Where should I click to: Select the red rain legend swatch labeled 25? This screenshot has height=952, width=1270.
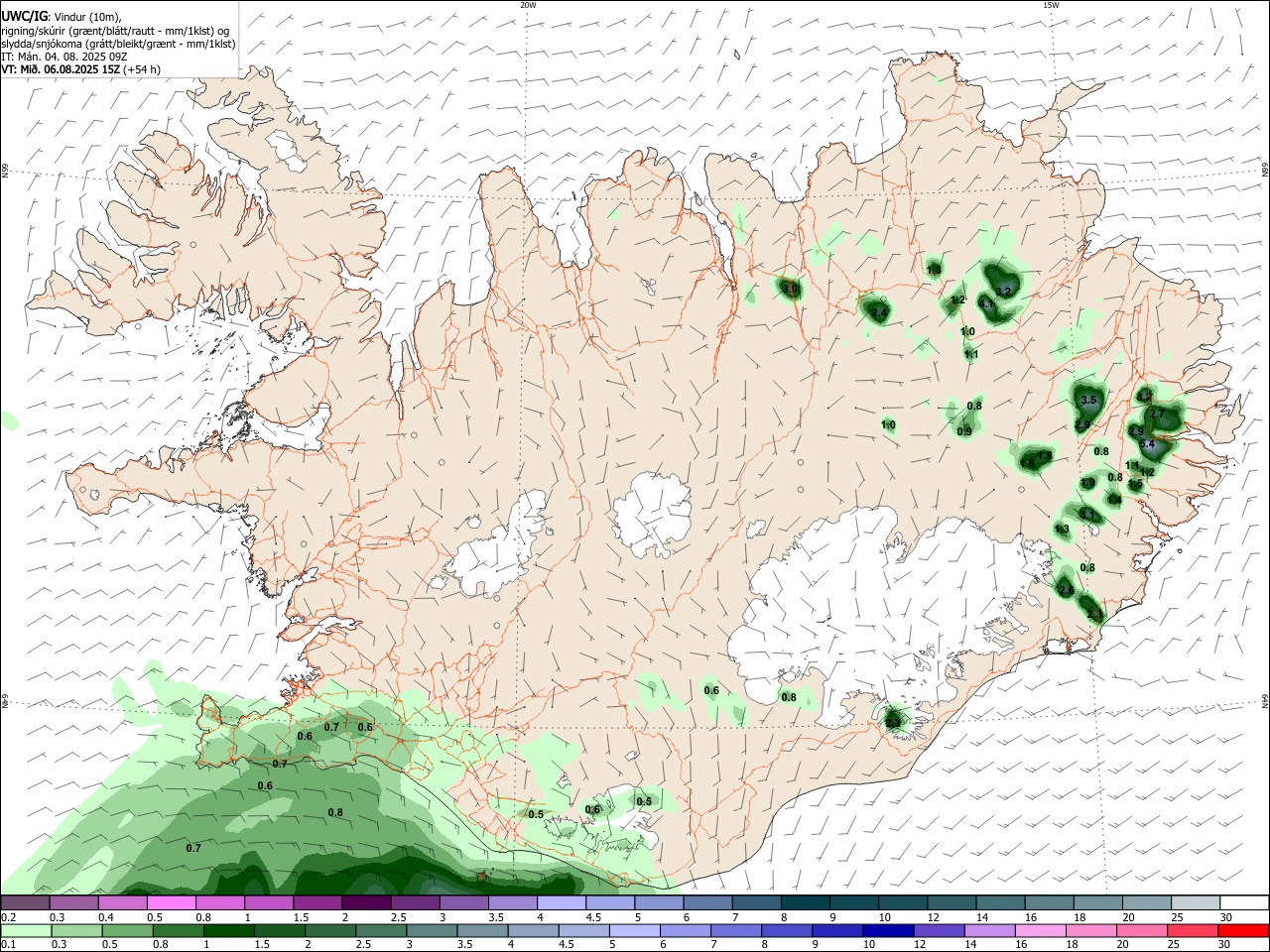[1195, 931]
